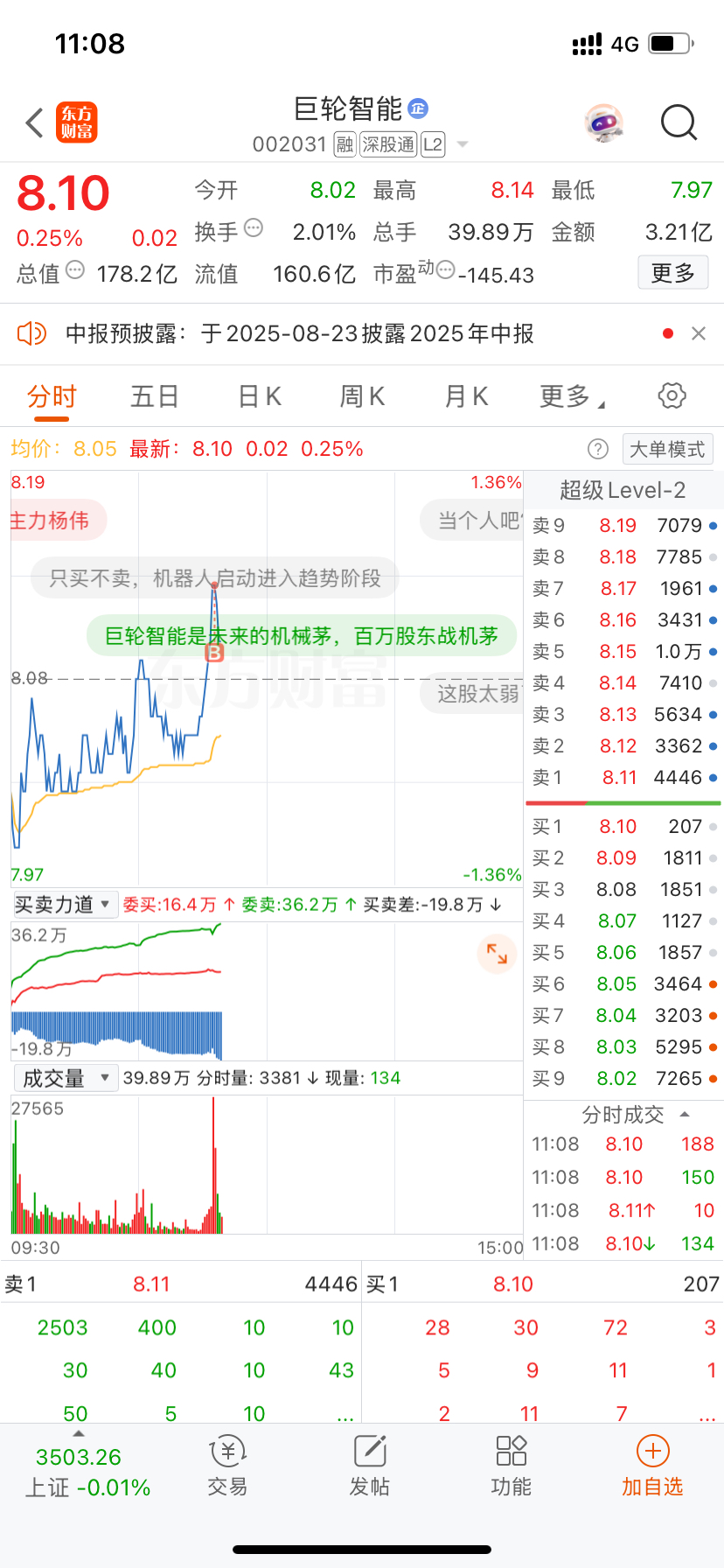Switch to the 五日 tab
The width and height of the screenshot is (724, 1568).
pos(155,396)
